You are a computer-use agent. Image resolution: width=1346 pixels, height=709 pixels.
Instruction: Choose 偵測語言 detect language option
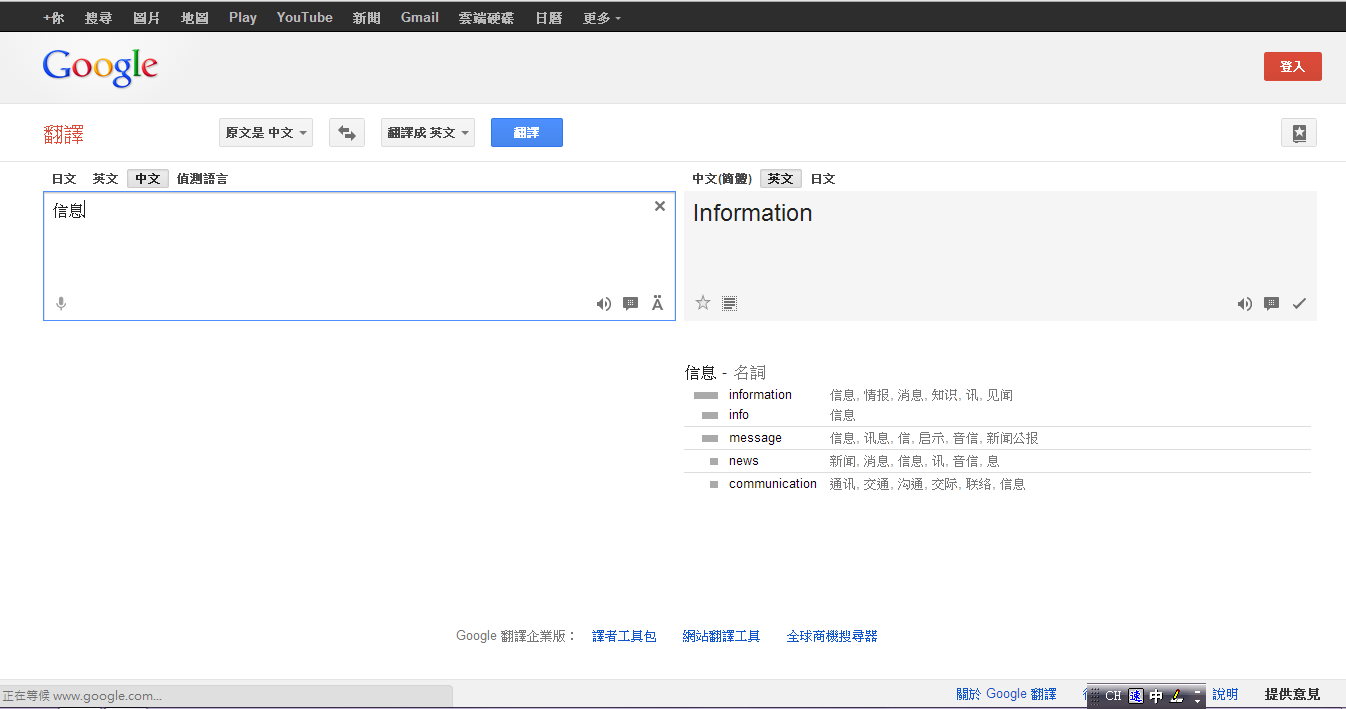tap(202, 179)
